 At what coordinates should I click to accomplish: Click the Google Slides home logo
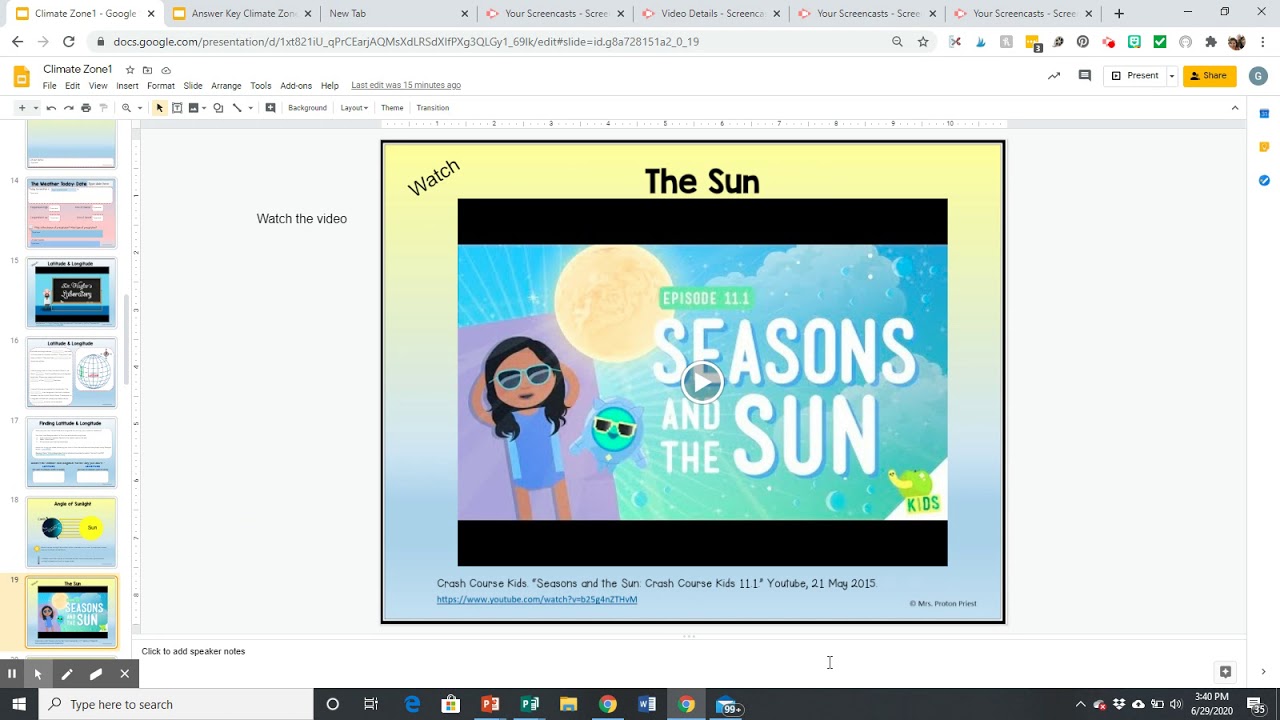tap(21, 77)
